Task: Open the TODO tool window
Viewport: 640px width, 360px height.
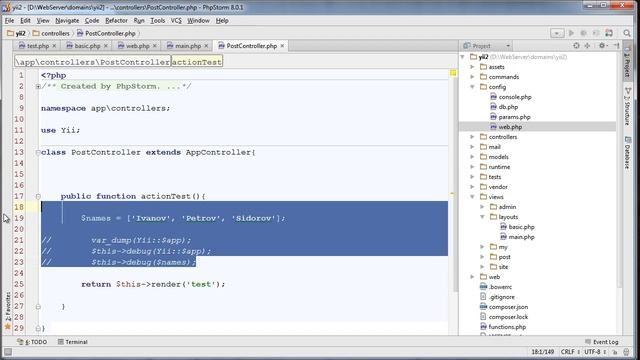Action: point(32,342)
